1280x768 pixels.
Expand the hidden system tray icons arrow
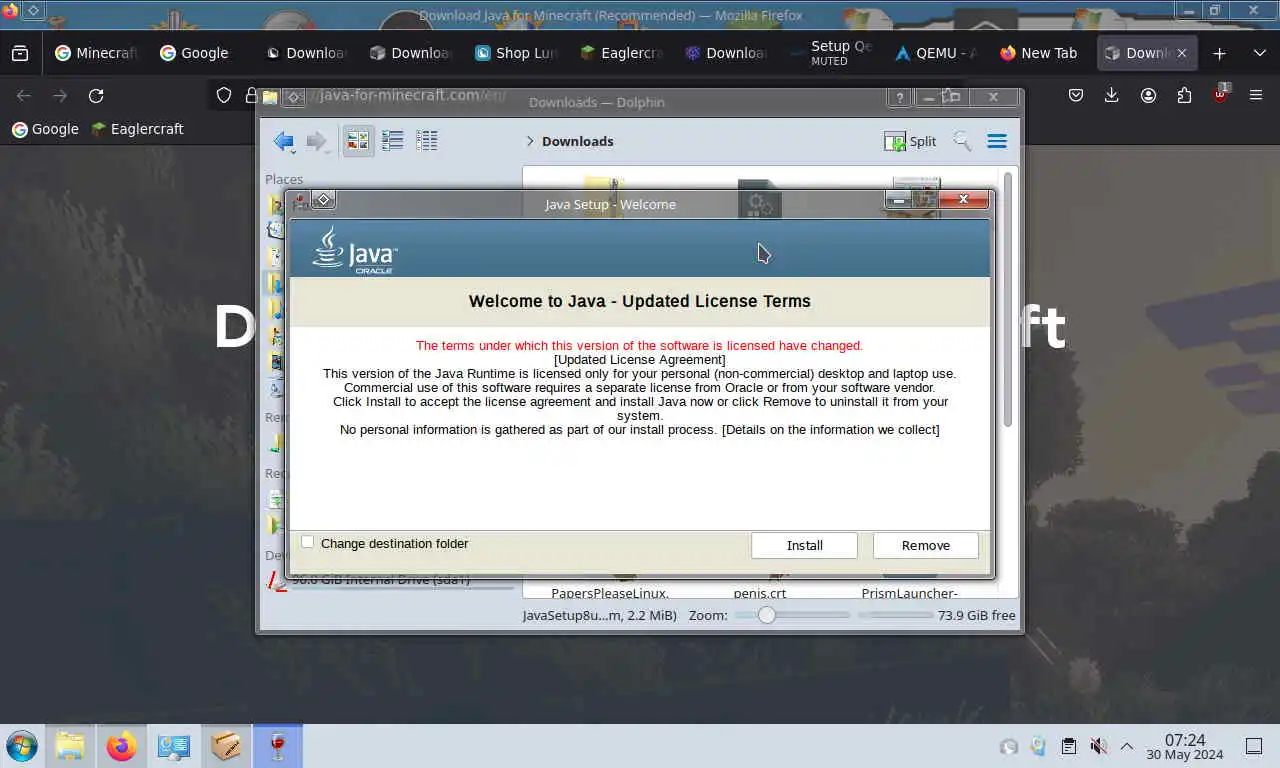(1127, 746)
